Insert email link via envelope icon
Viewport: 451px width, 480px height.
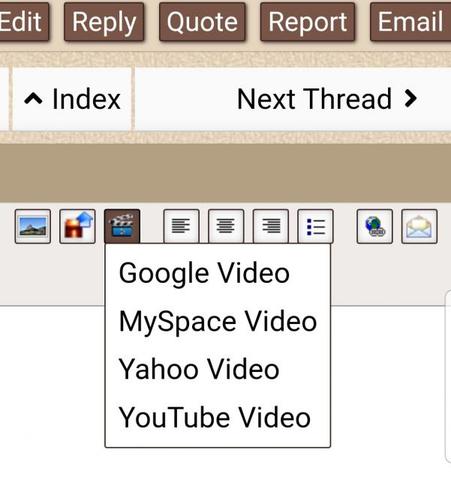(419, 226)
